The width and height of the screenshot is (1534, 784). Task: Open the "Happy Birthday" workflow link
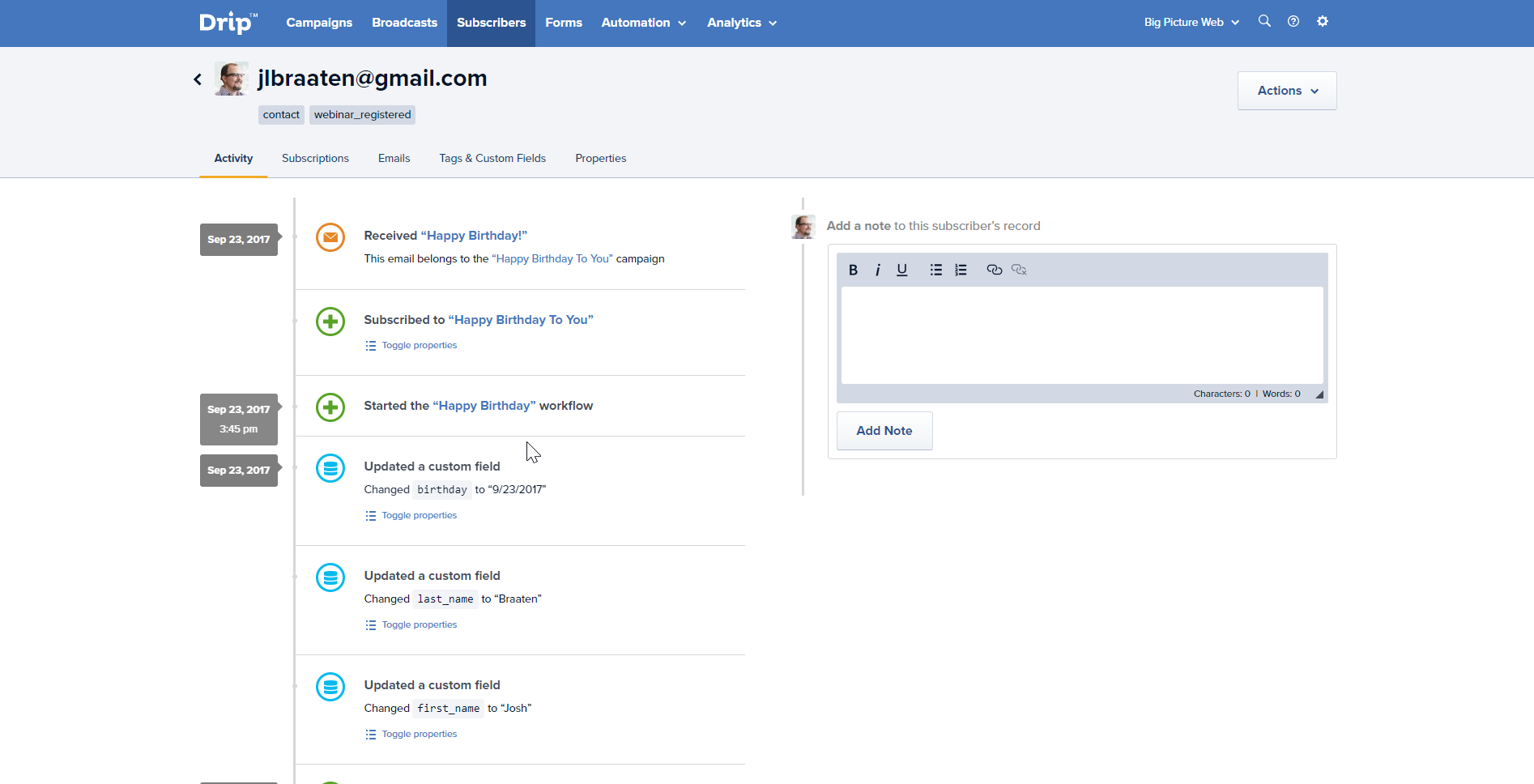tap(484, 406)
